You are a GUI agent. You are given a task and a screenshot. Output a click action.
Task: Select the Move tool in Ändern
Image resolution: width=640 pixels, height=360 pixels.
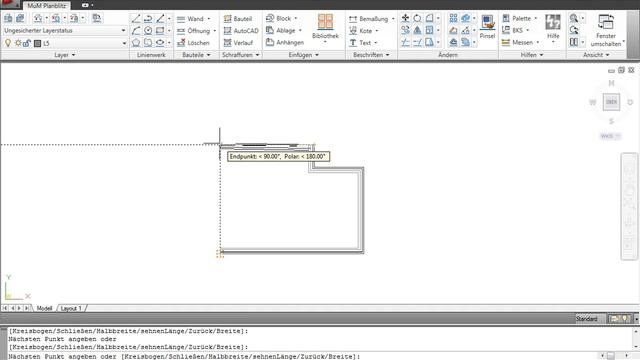click(x=405, y=18)
